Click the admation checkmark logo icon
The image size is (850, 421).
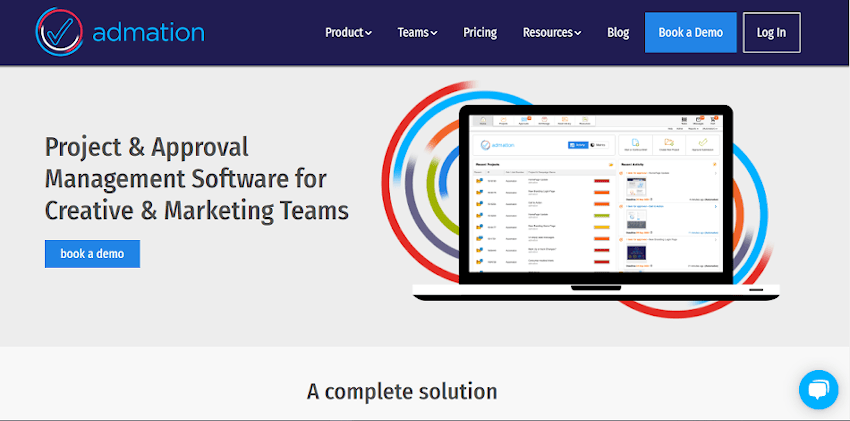[59, 32]
